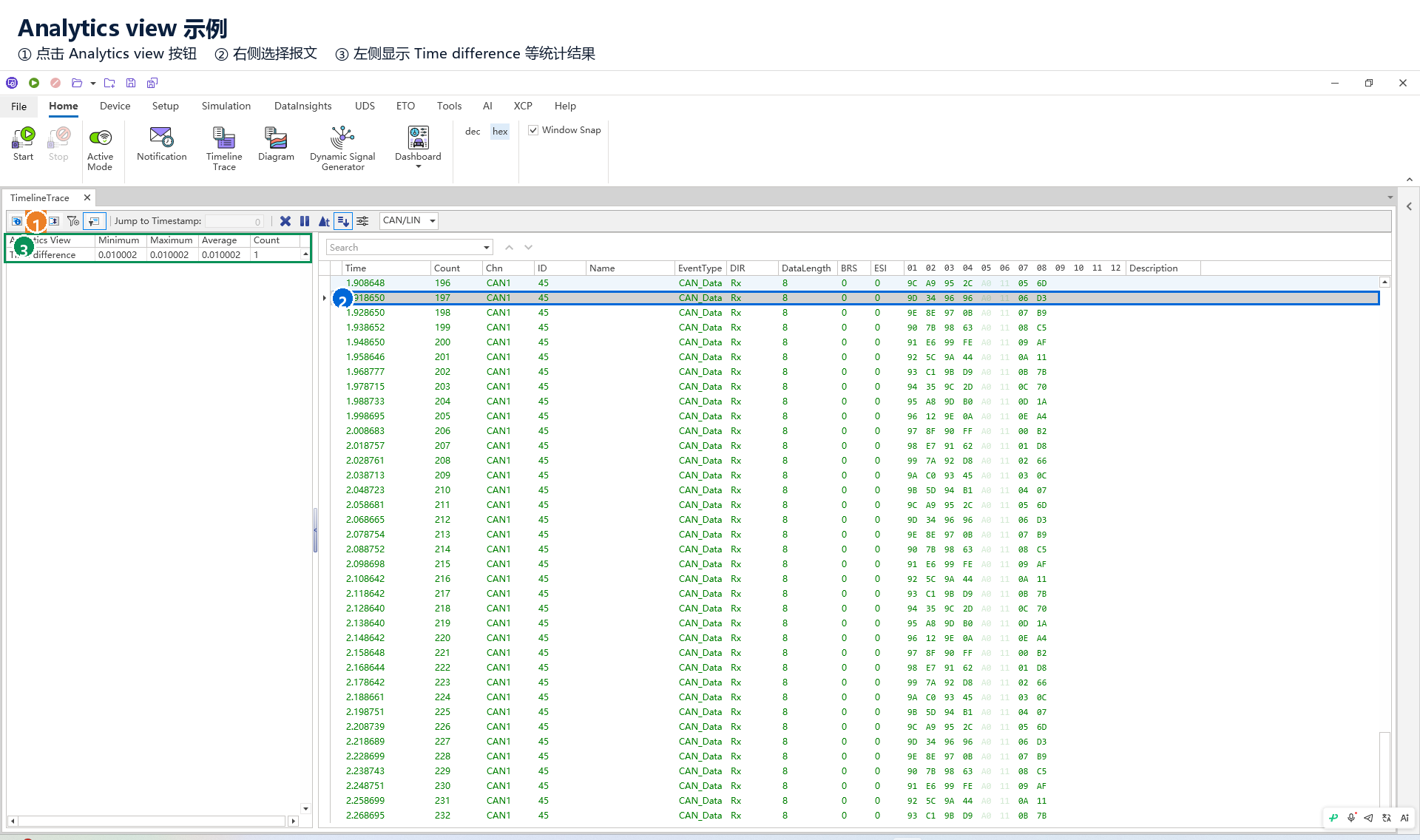This screenshot has height=840, width=1420.
Task: Click the trace display settings sliders icon
Action: pyautogui.click(x=362, y=221)
